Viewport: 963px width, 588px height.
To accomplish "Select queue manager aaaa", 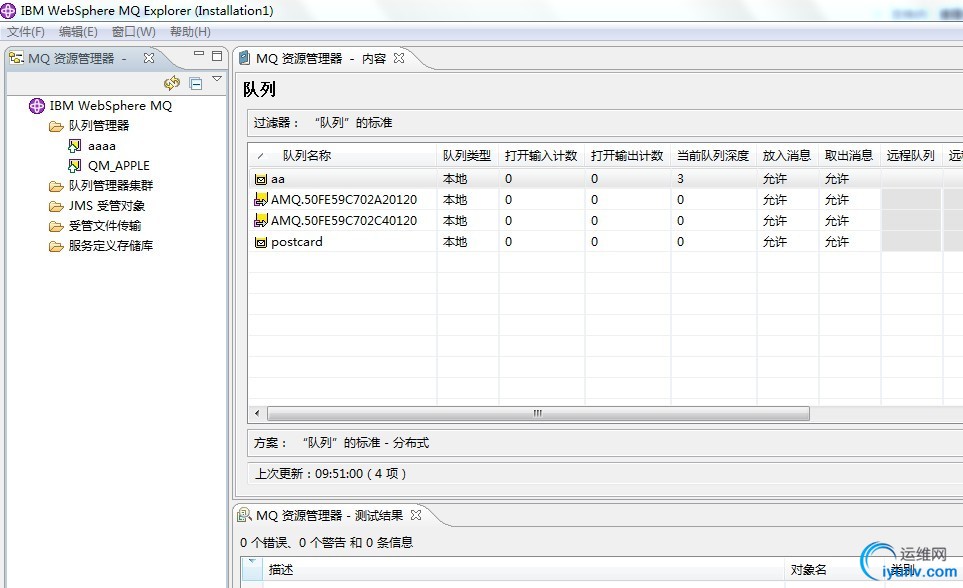I will [x=101, y=146].
